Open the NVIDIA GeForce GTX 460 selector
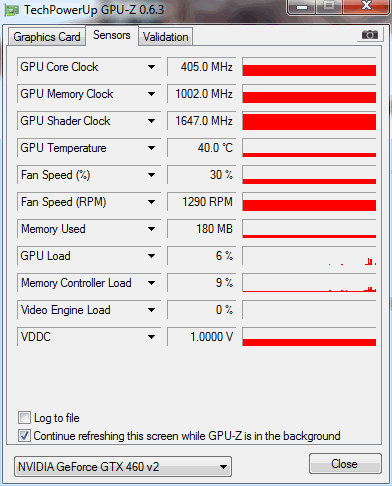392x486 pixels. coord(123,467)
